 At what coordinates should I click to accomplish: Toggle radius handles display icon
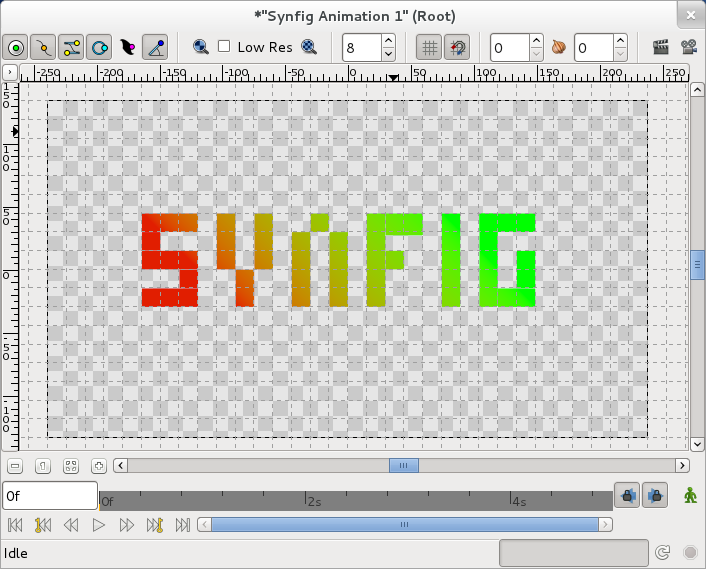tap(99, 47)
